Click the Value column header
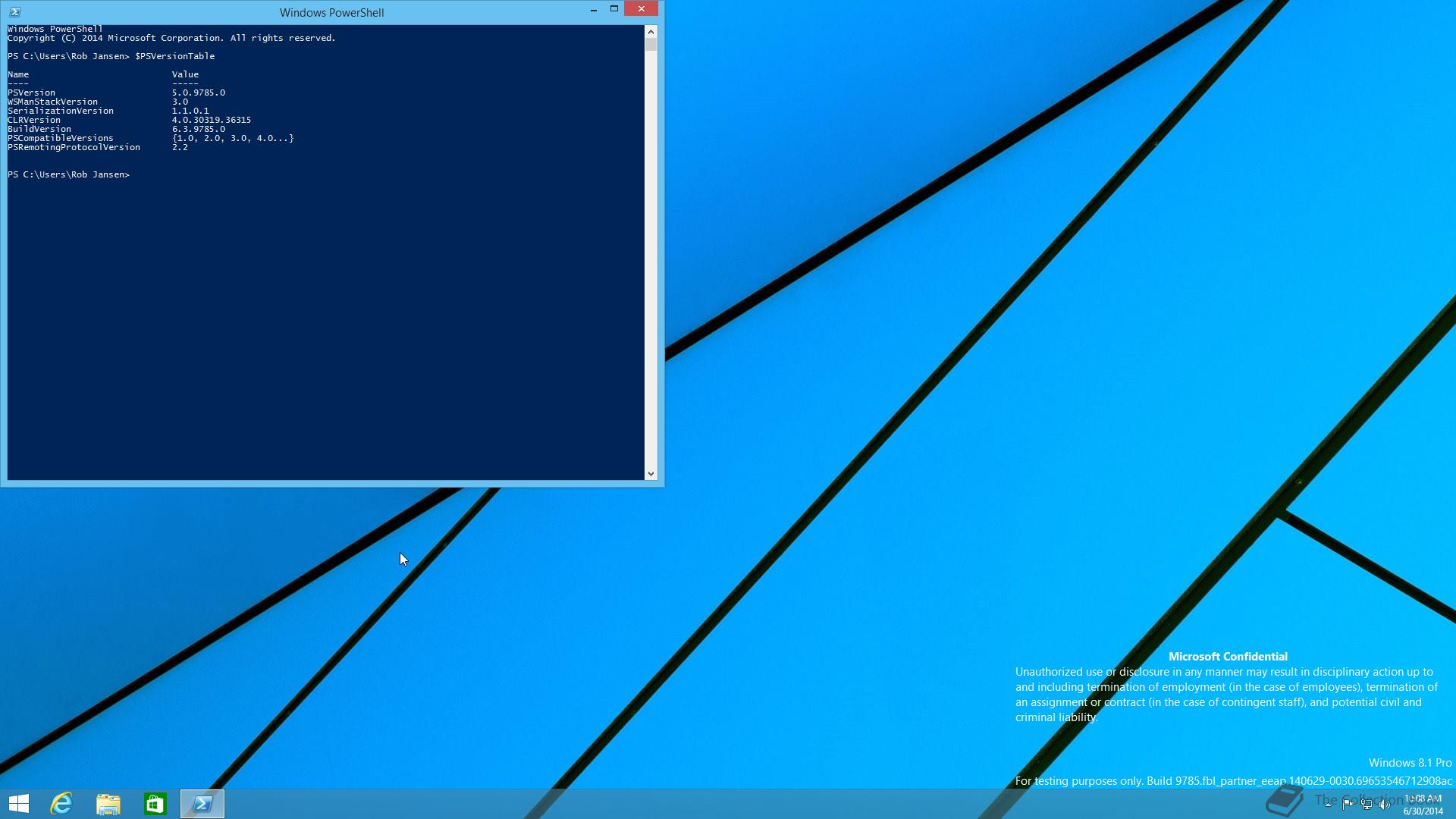 [x=185, y=74]
